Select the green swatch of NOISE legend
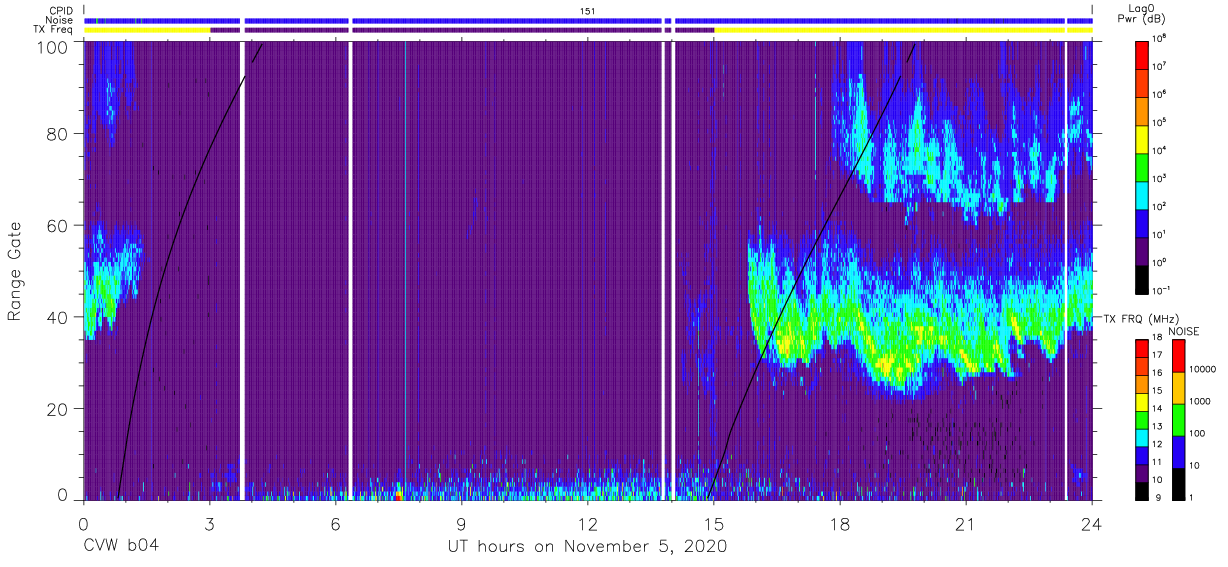The height and width of the screenshot is (567, 1228). 1178,418
